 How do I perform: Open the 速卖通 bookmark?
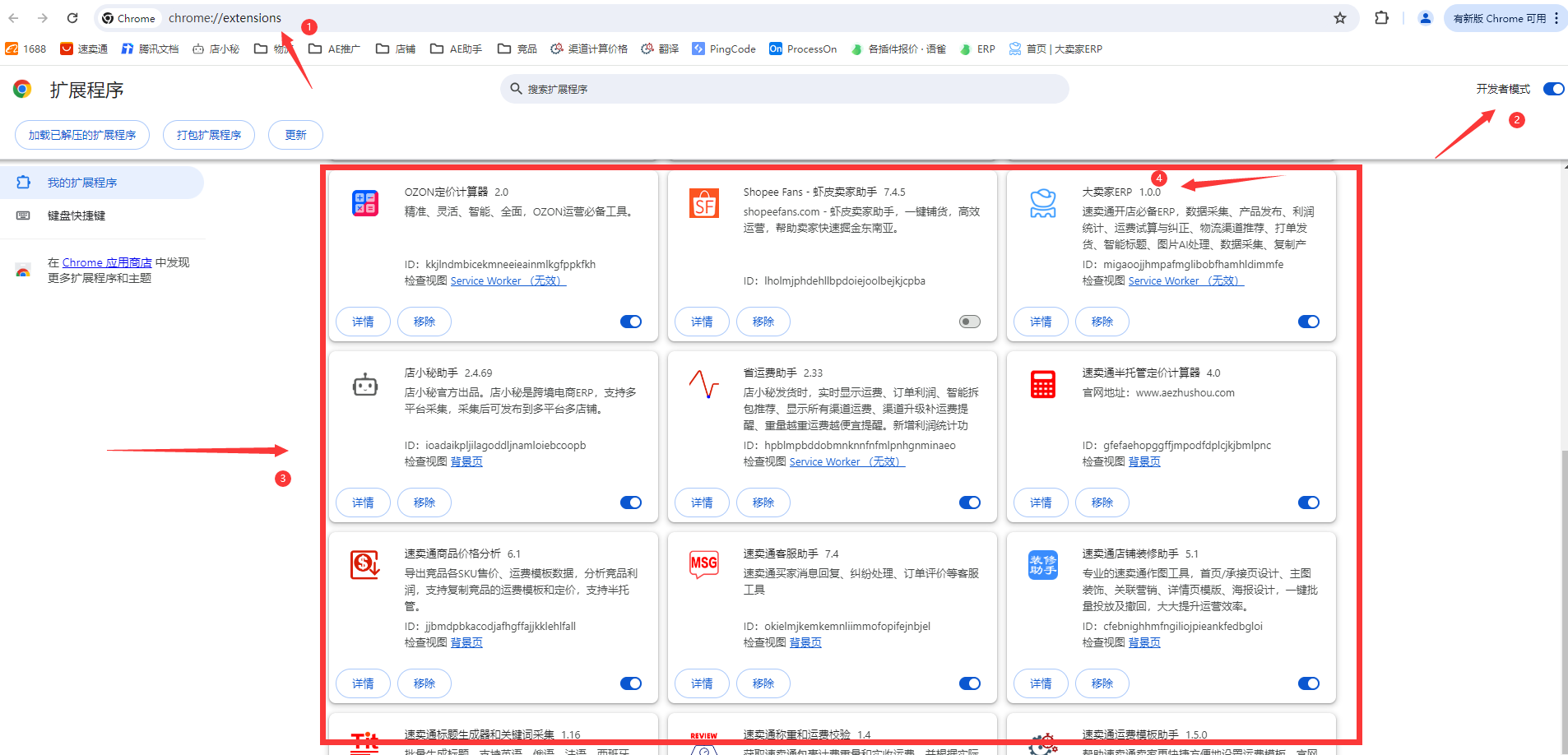point(84,49)
